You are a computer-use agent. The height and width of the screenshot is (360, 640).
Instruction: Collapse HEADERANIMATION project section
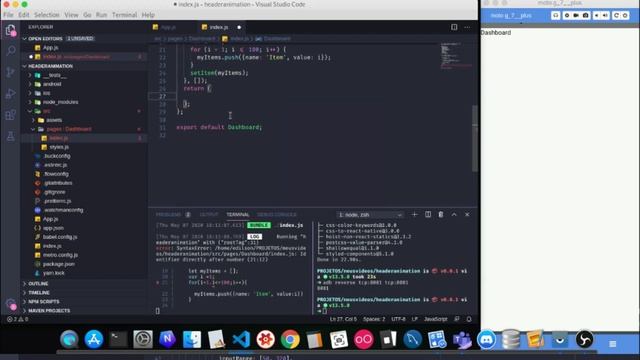[x=84, y=66]
